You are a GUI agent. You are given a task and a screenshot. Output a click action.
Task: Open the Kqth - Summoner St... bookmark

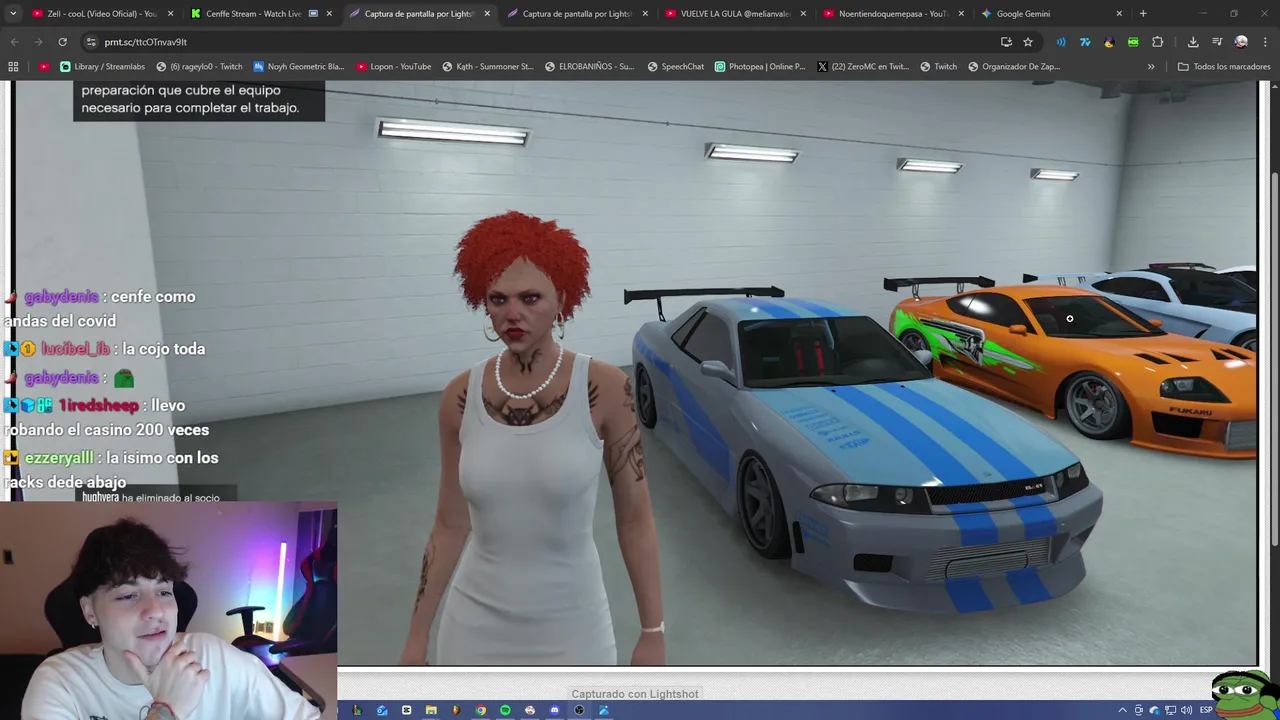[488, 67]
